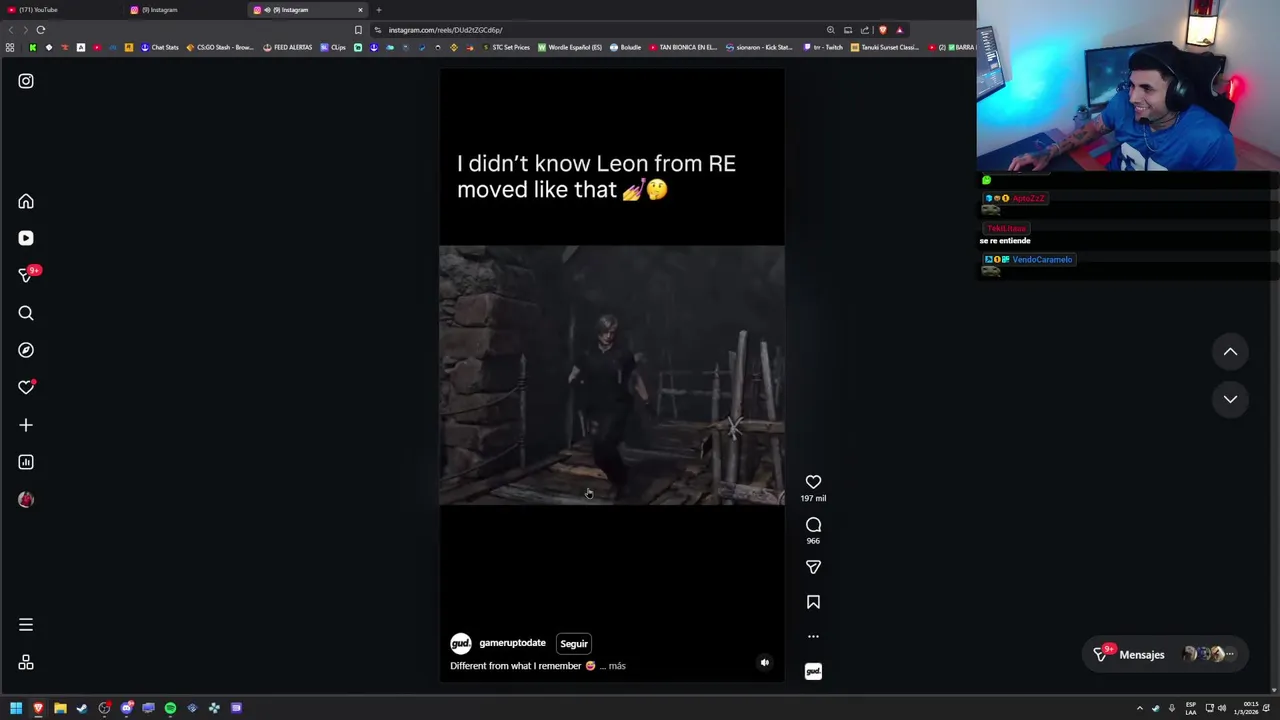
Task: Open the STC Set Prices bookmark
Action: [505, 47]
